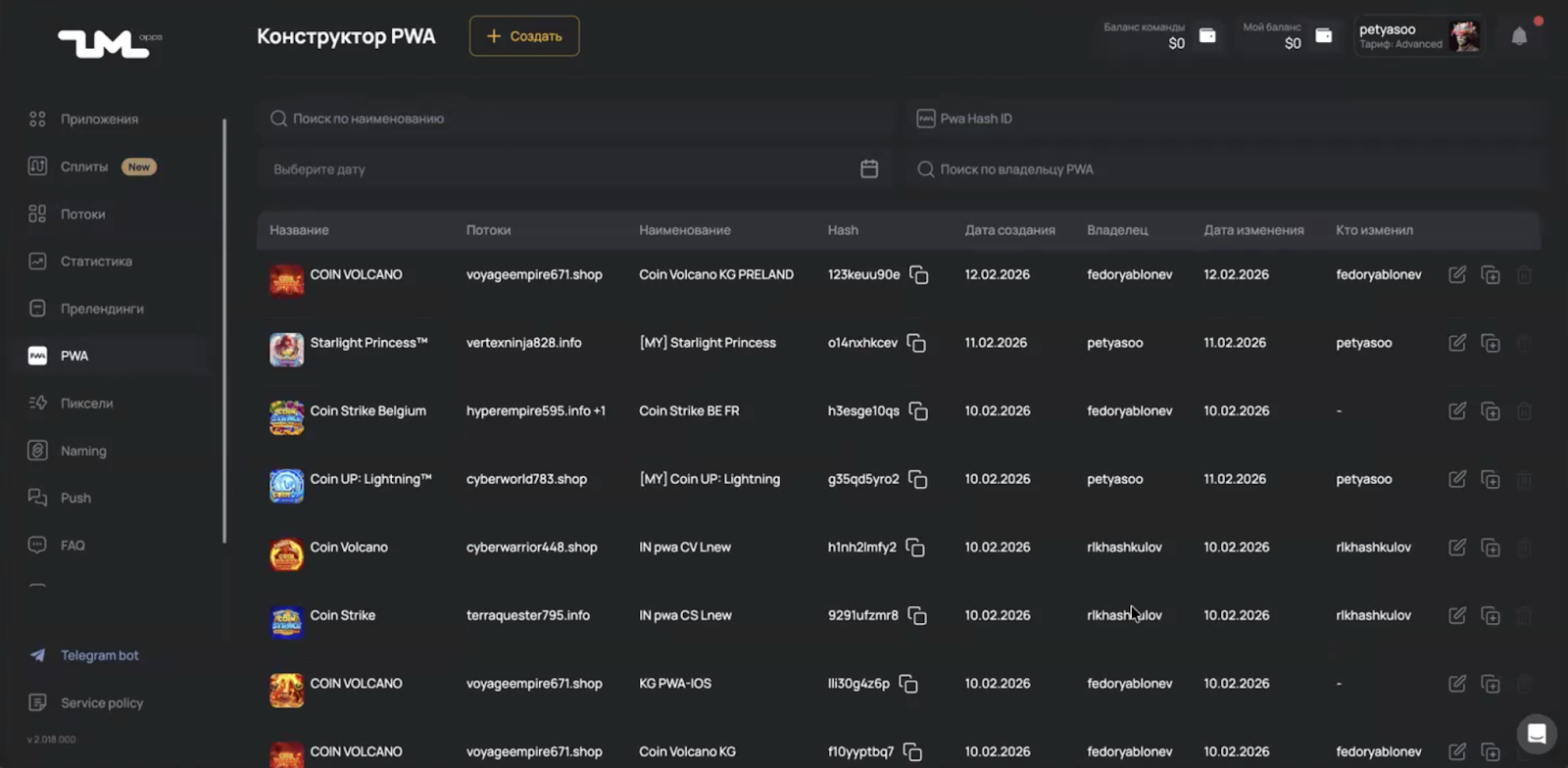Viewport: 1568px width, 768px height.
Task: Delete the first COIN VOLCANO PWA
Action: pos(1524,275)
